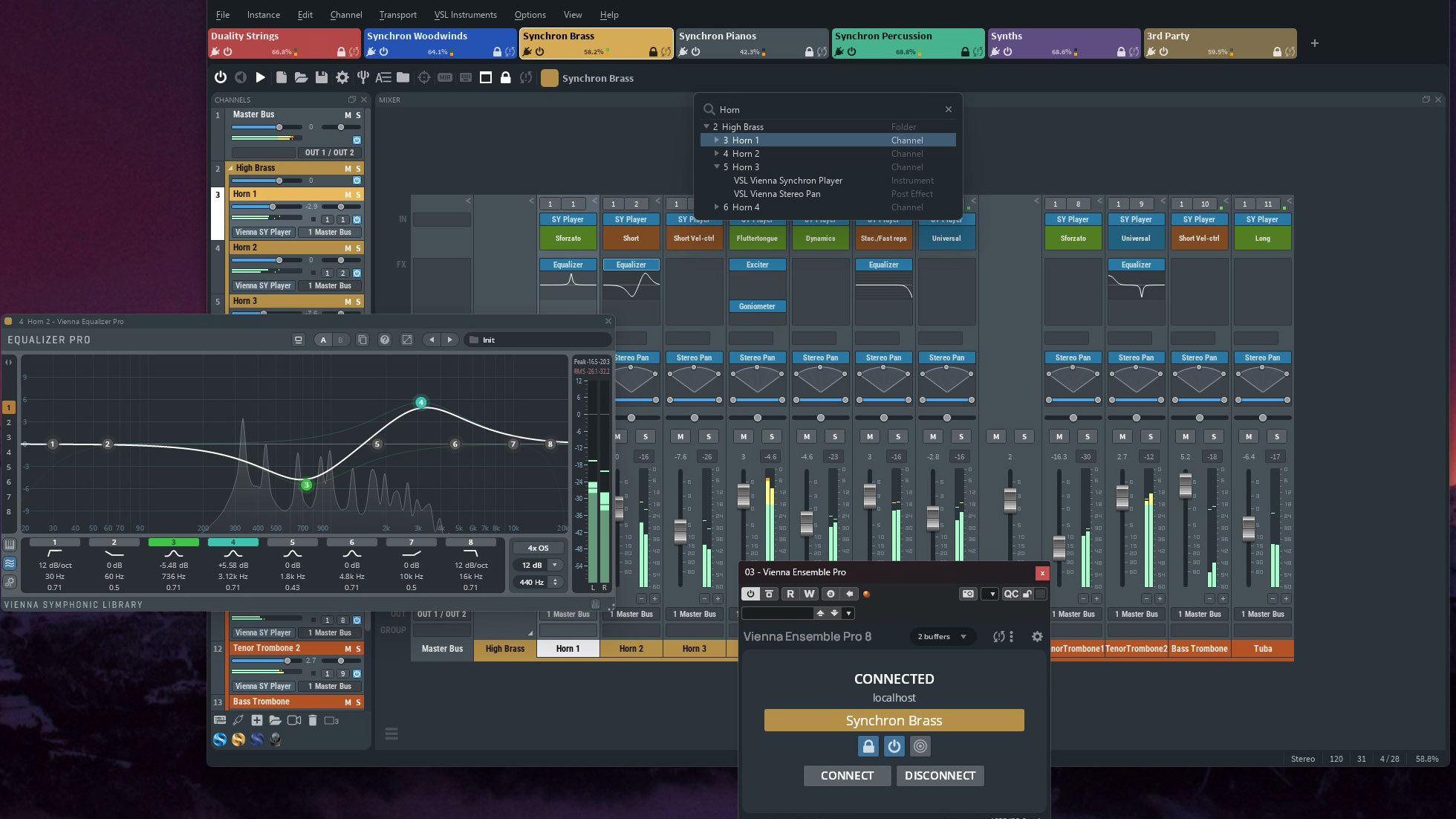Collapse the High Brass folder in search results
1456x819 pixels.
706,127
